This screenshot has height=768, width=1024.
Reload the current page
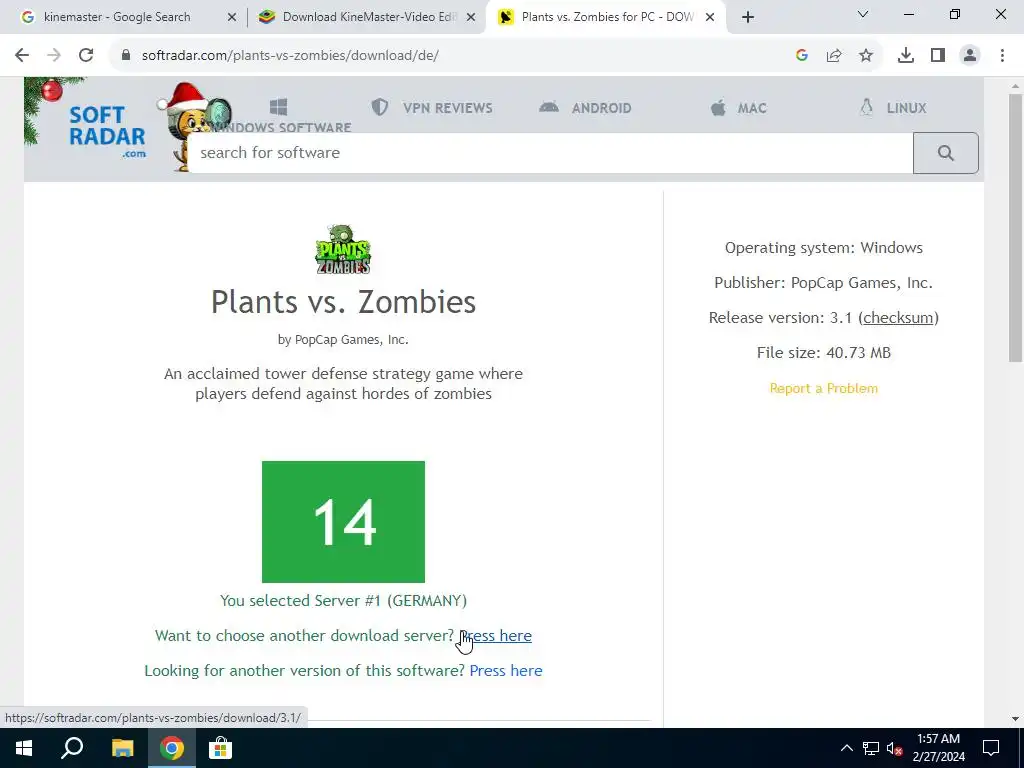86,56
